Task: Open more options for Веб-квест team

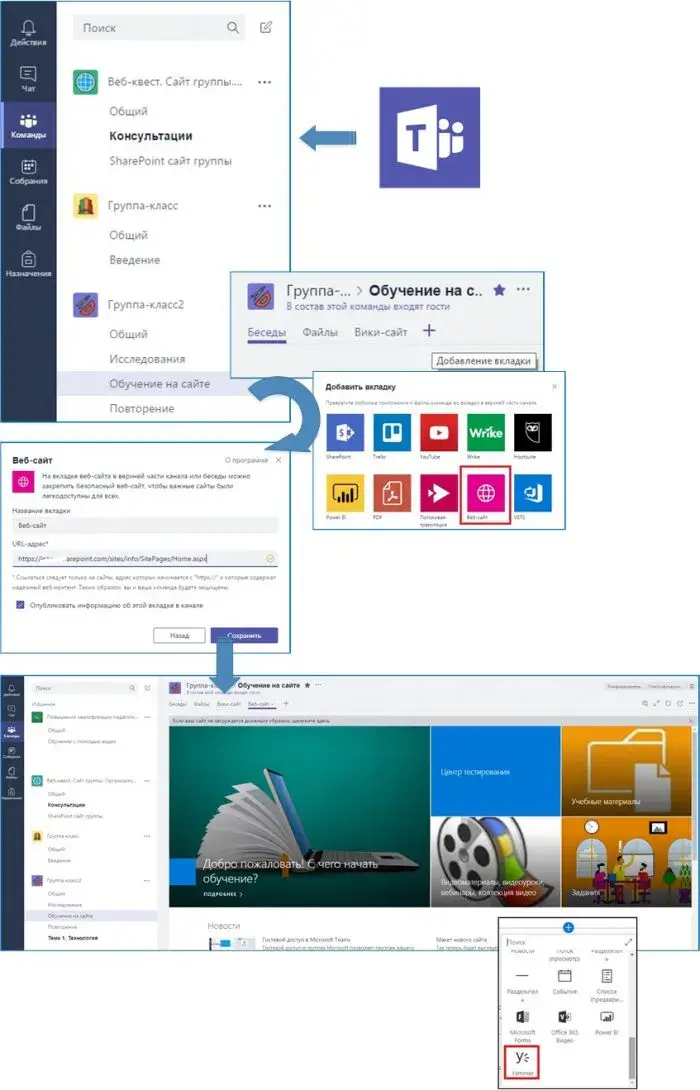Action: click(x=264, y=83)
